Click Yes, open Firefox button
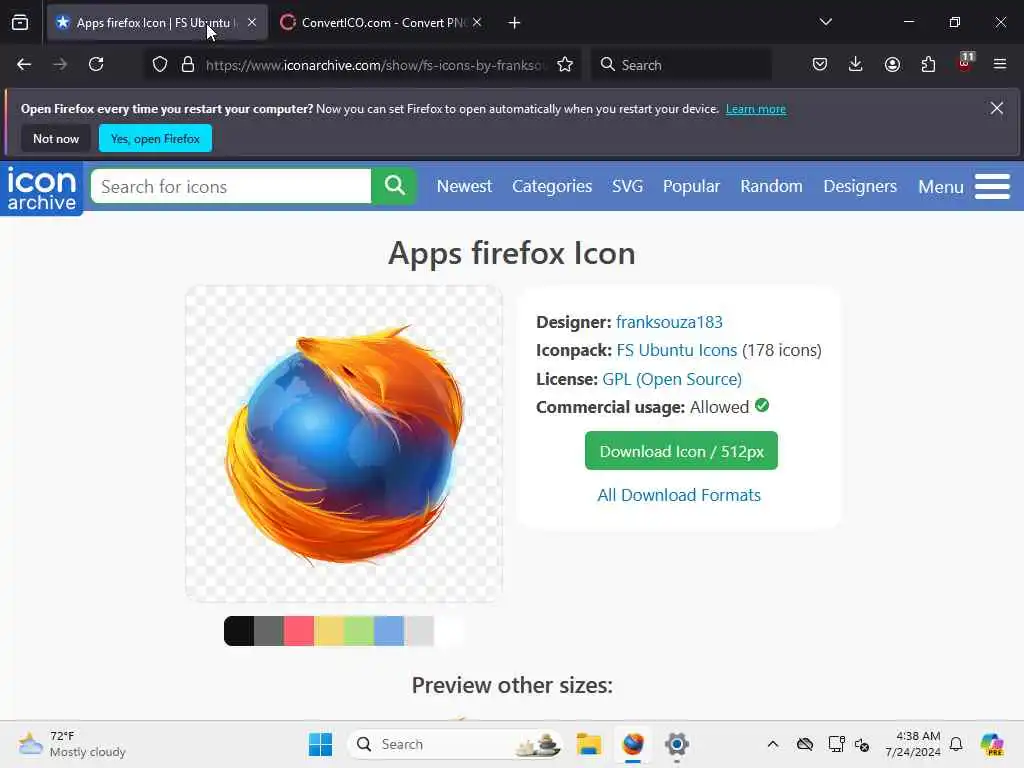Screen dimensions: 1024x768 point(155,138)
